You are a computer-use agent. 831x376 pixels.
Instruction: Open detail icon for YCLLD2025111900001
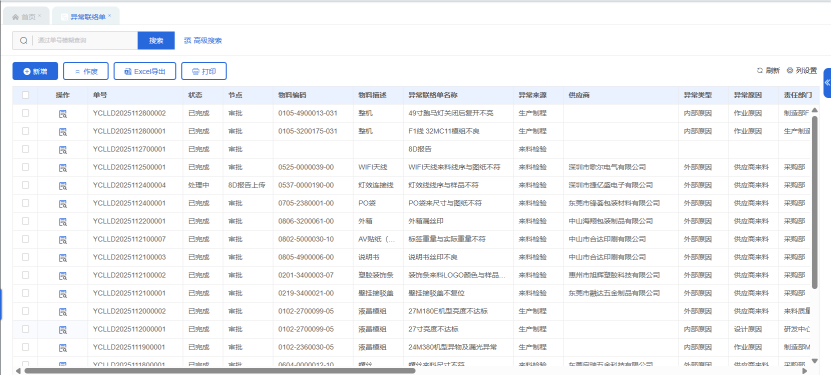(x=63, y=348)
